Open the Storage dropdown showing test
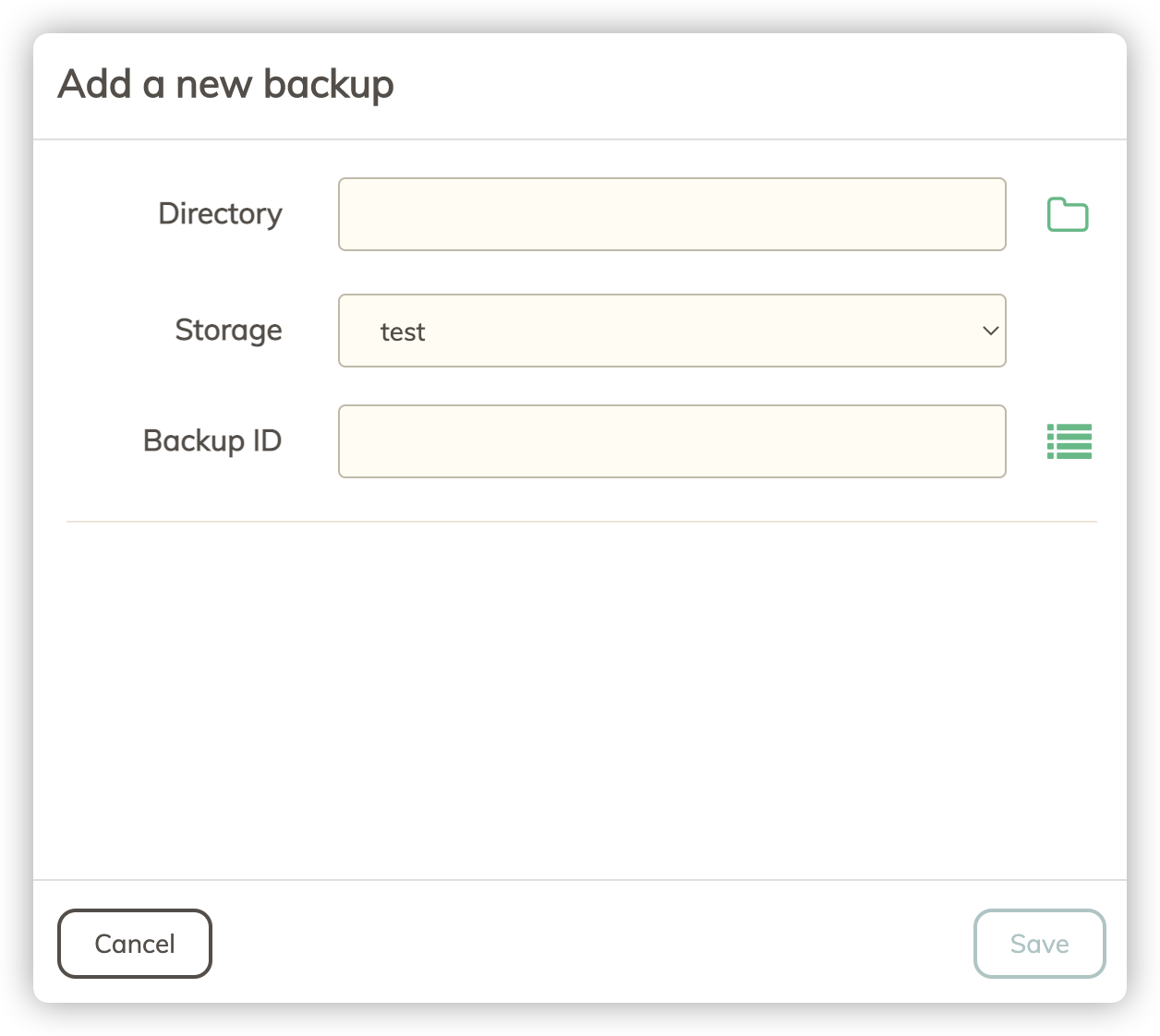Viewport: 1160px width, 1036px height. click(x=671, y=331)
